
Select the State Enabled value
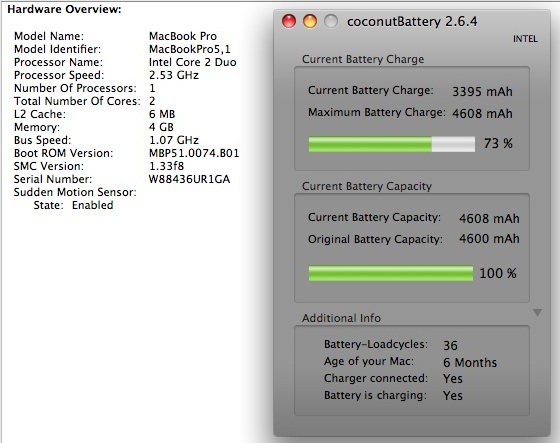click(x=93, y=205)
